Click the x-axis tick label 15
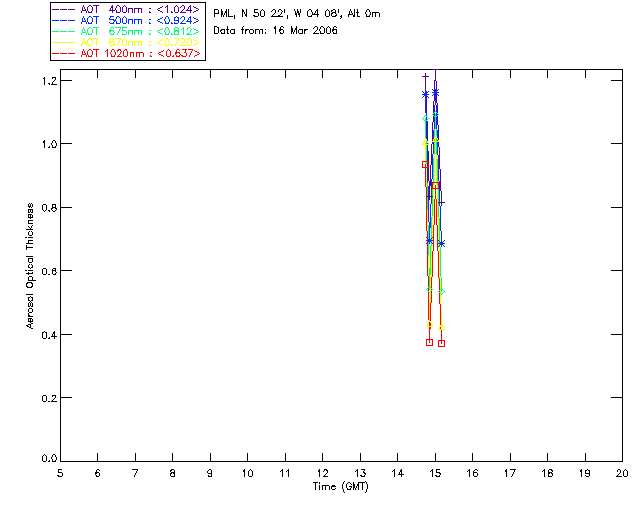Image resolution: width=640 pixels, height=512 pixels. 434,472
